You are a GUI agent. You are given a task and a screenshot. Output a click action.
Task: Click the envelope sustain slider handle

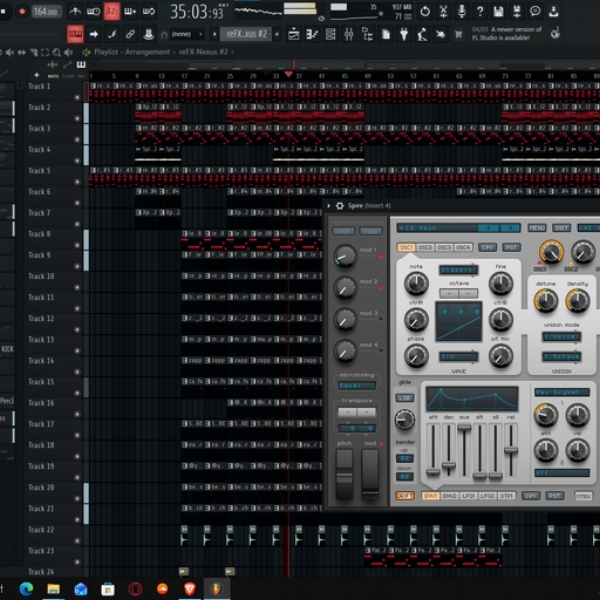point(464,427)
